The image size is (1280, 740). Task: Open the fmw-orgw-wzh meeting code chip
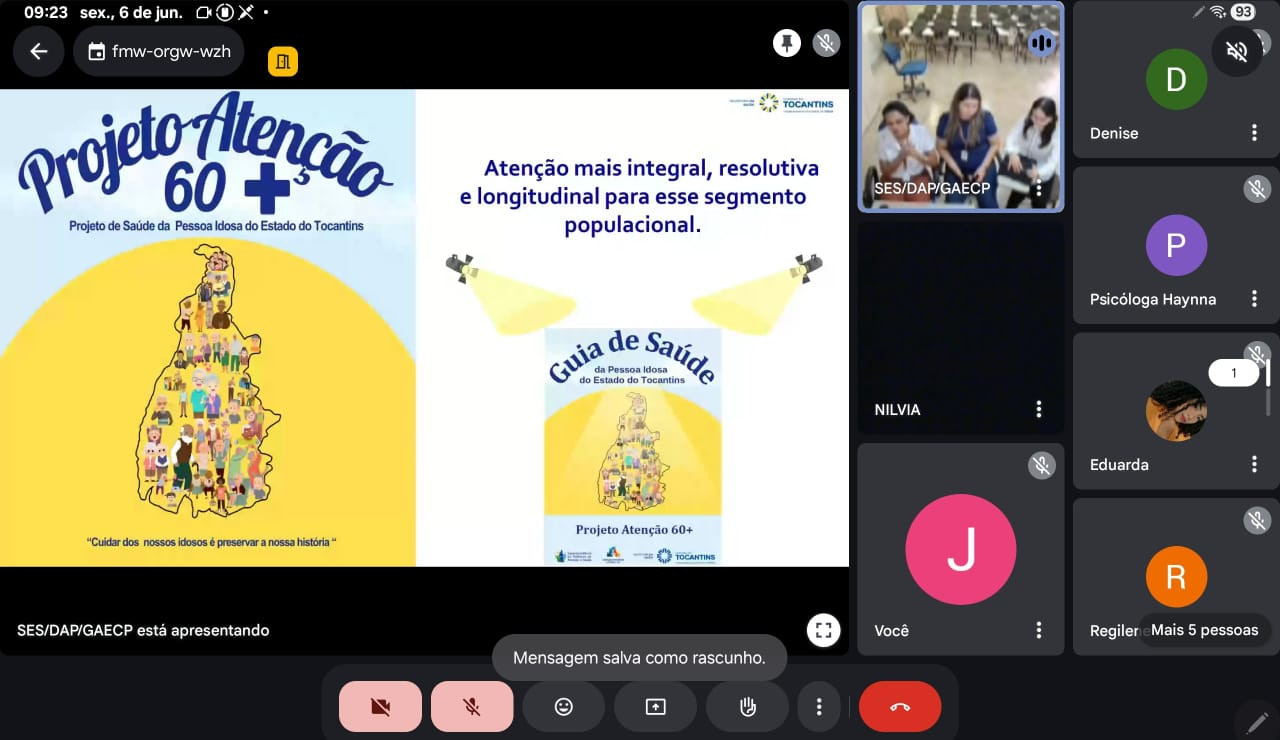point(160,51)
